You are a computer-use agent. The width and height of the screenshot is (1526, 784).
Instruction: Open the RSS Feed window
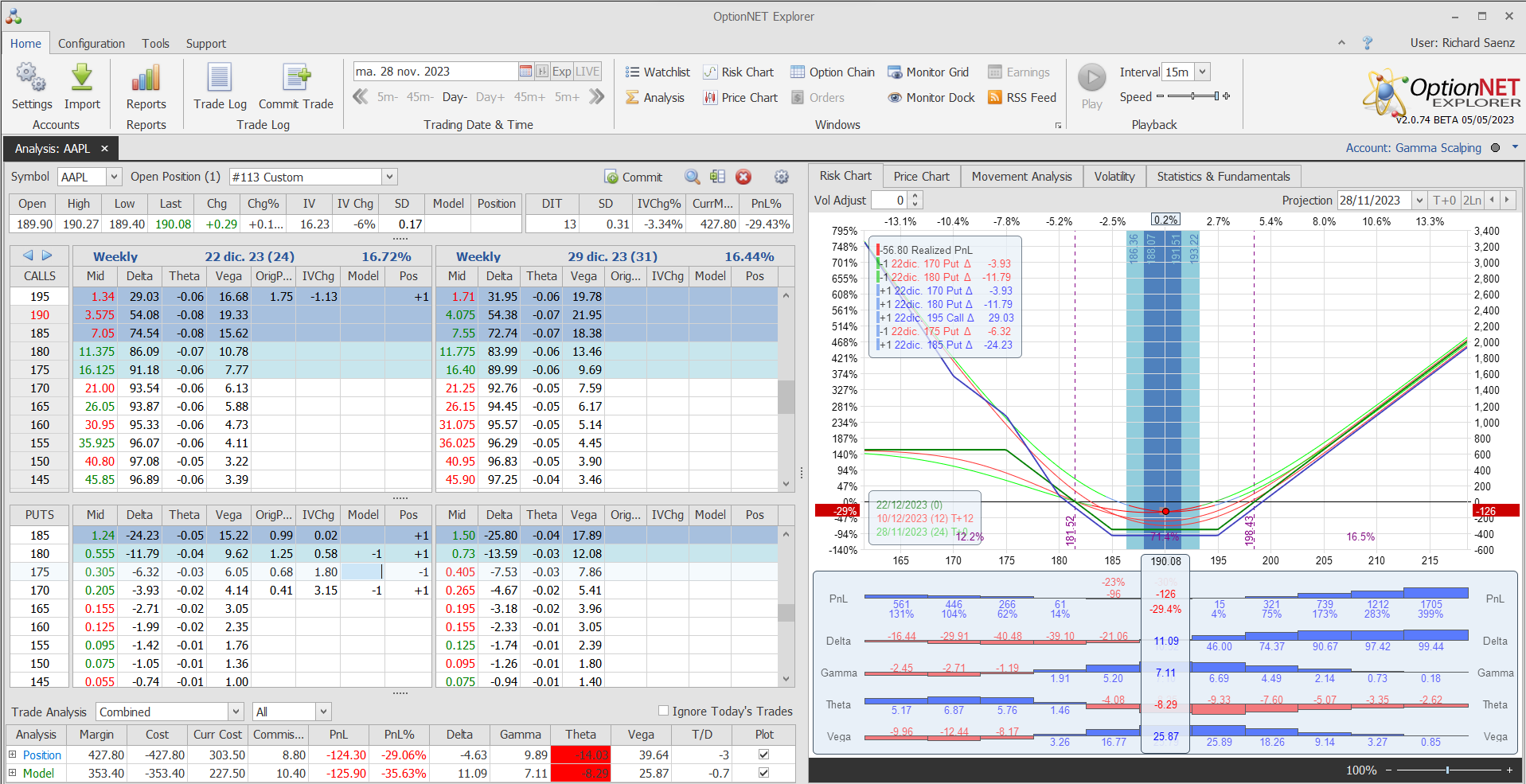click(x=1022, y=98)
